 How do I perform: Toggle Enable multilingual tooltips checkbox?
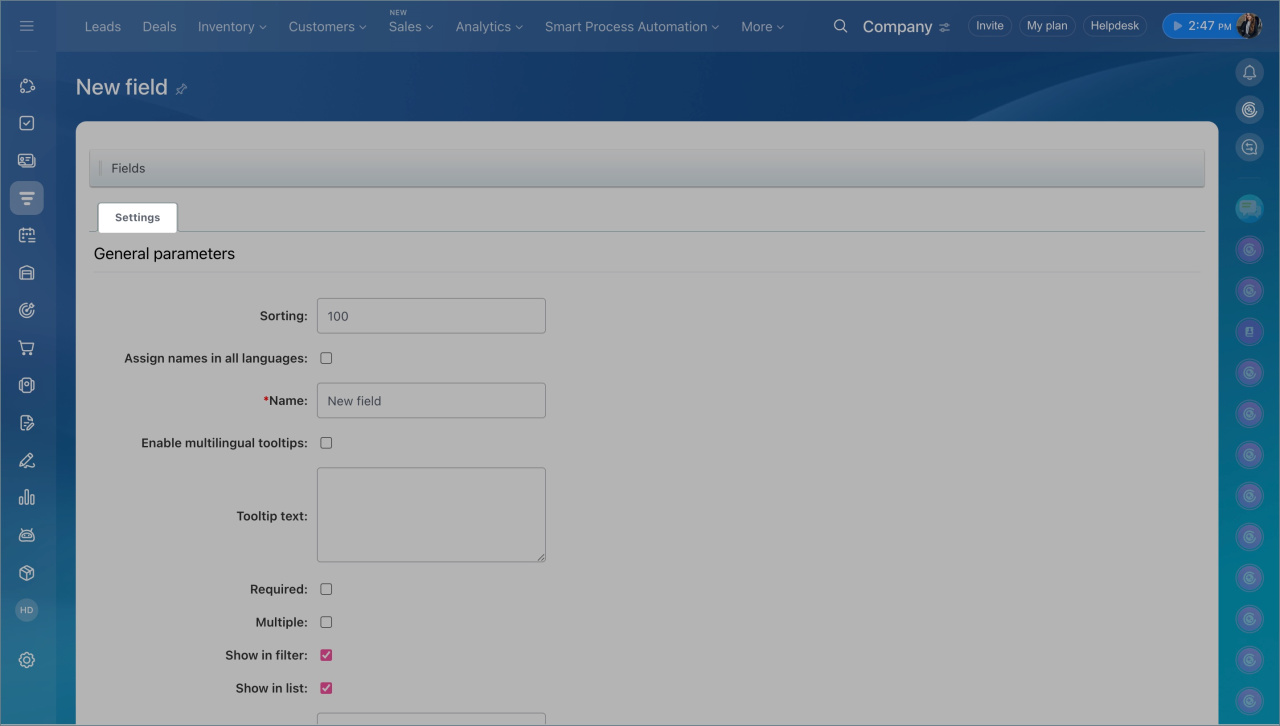[326, 442]
